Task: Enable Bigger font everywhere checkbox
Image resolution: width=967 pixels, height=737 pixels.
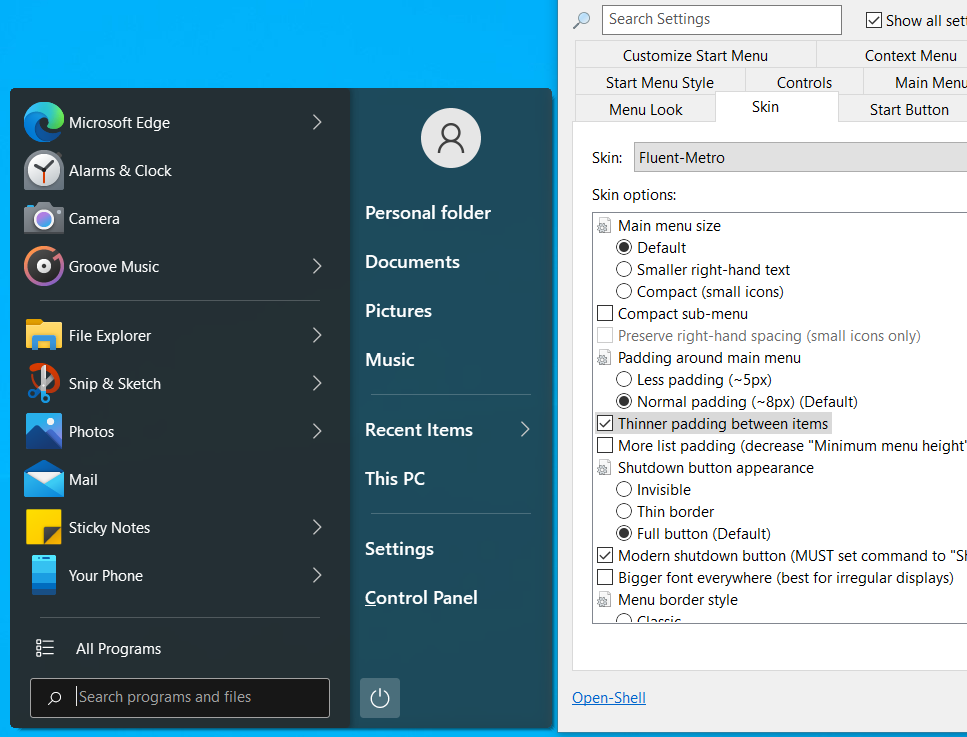Action: 605,577
